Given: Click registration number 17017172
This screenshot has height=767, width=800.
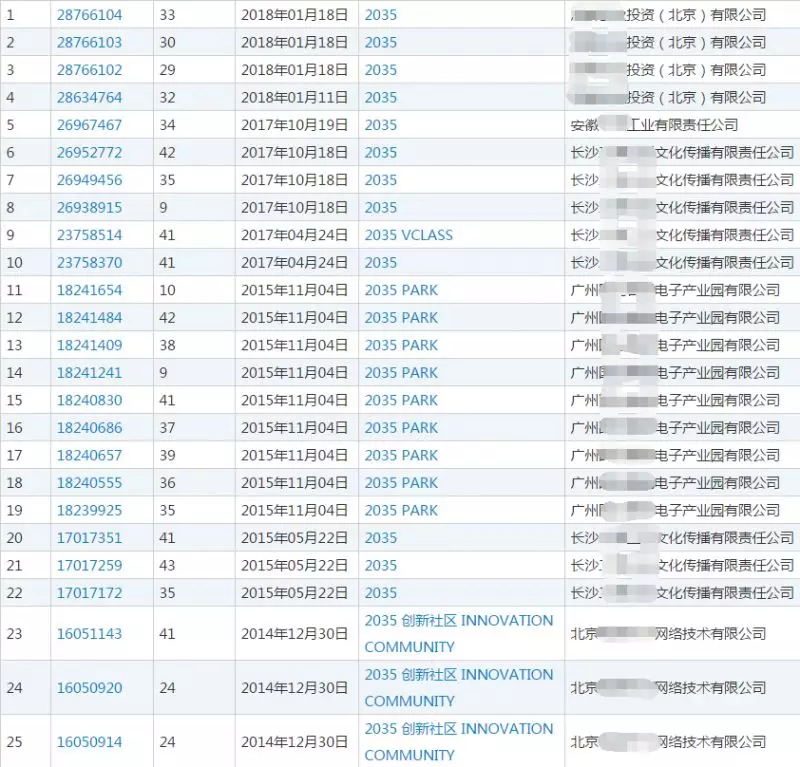Looking at the screenshot, I should (89, 592).
